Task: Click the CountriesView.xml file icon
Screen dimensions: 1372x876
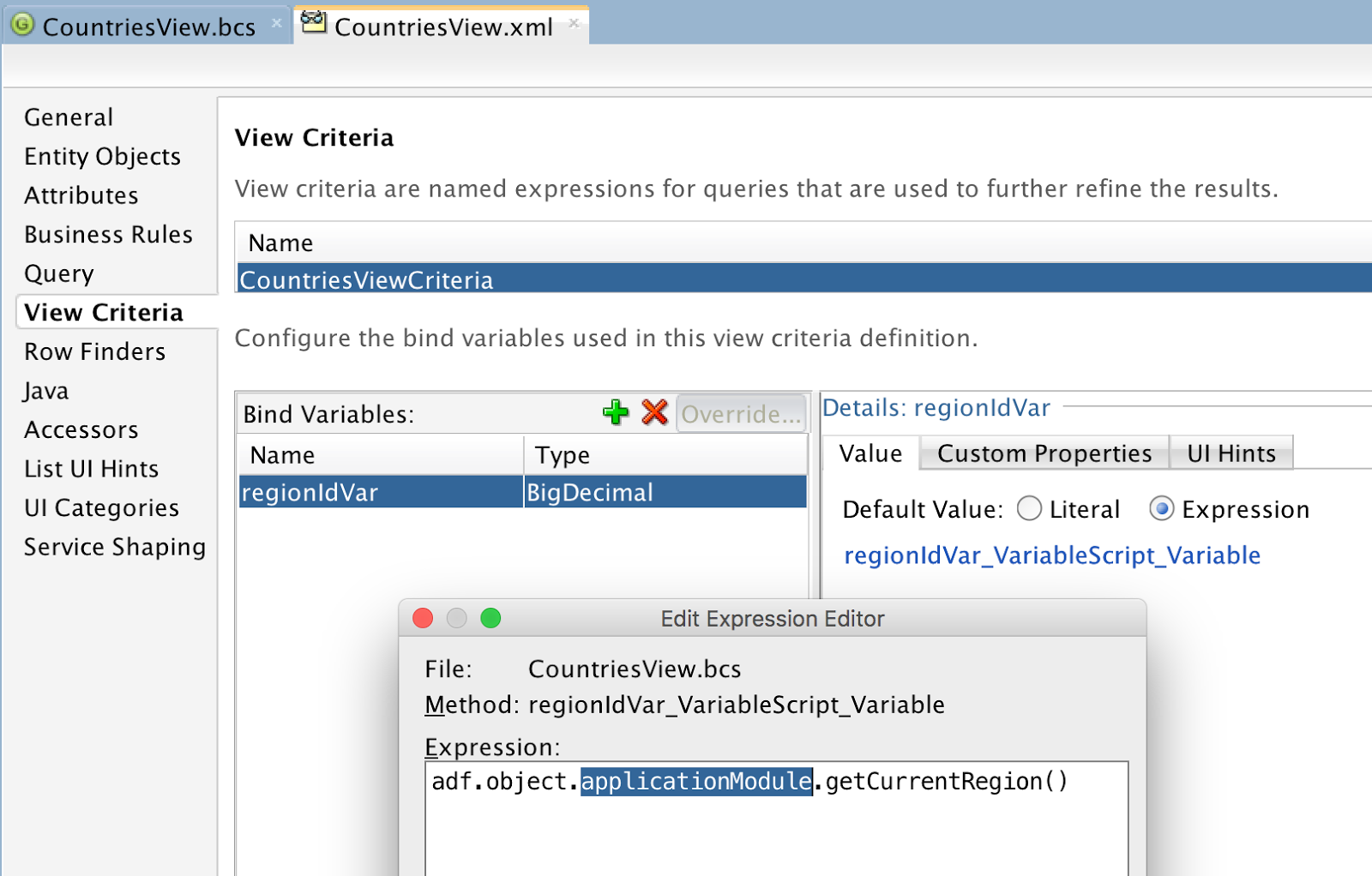Action: (x=314, y=23)
